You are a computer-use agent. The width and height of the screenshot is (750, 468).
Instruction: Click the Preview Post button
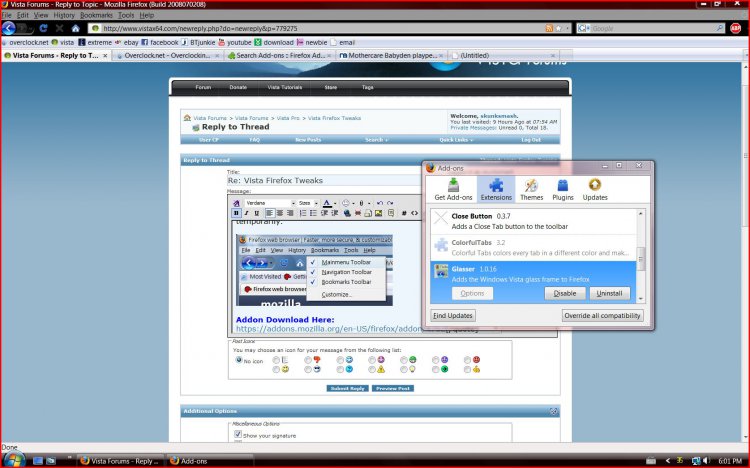click(x=393, y=388)
